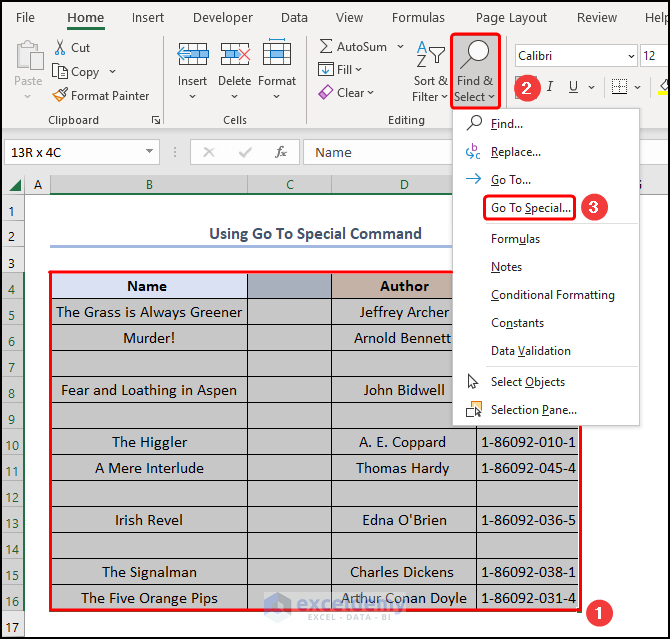Toggle italic formatting
Viewport: 670px width, 639px height.
pyautogui.click(x=550, y=87)
